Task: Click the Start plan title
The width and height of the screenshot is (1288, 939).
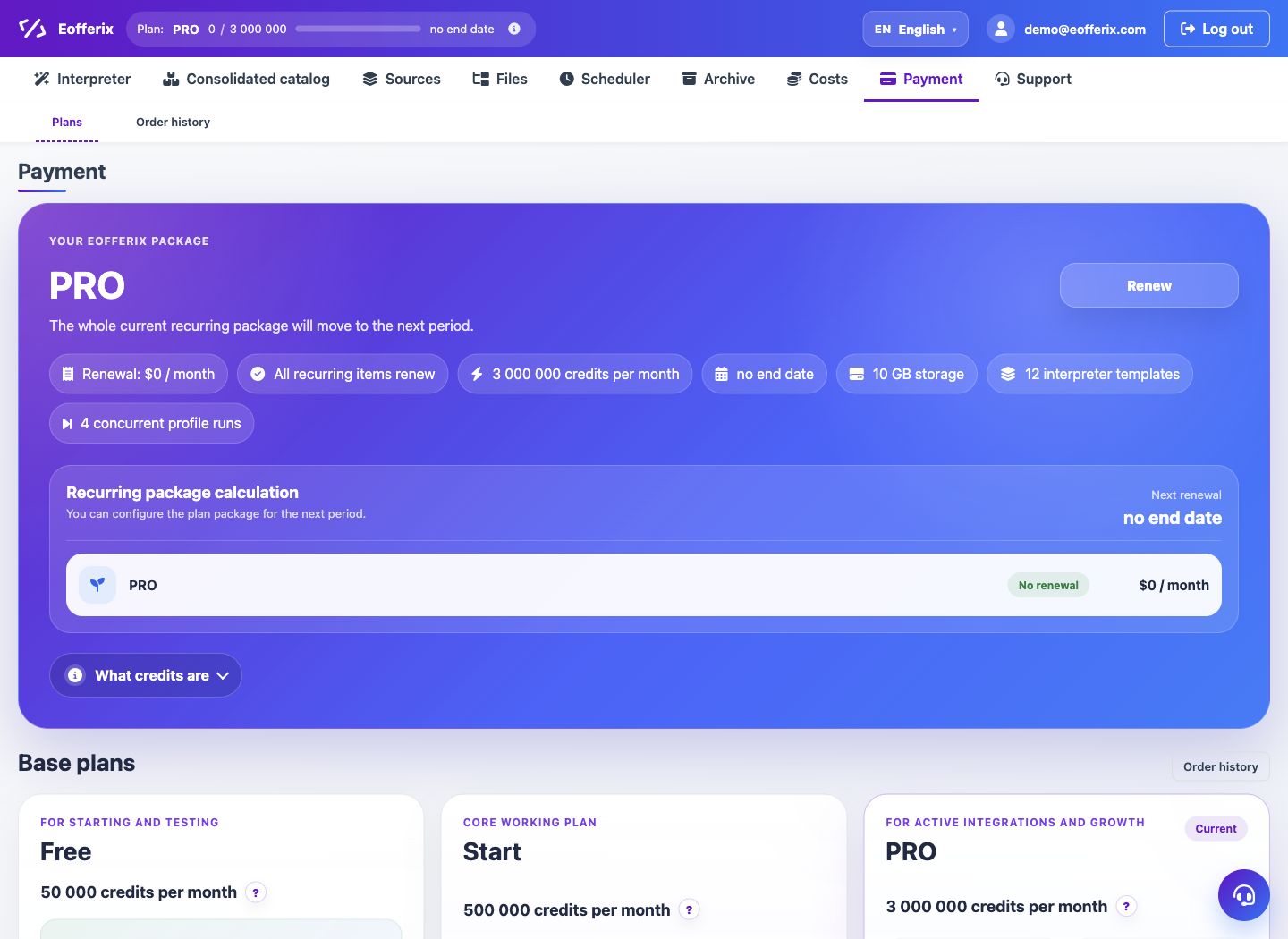Action: click(x=492, y=852)
